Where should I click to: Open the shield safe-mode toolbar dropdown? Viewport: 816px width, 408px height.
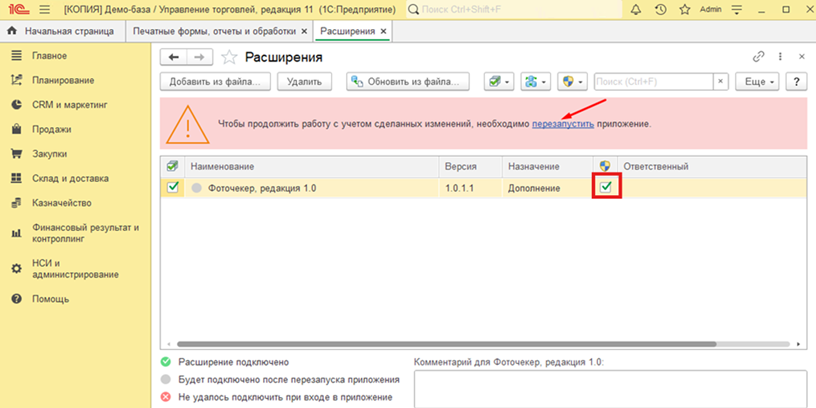pyautogui.click(x=572, y=82)
